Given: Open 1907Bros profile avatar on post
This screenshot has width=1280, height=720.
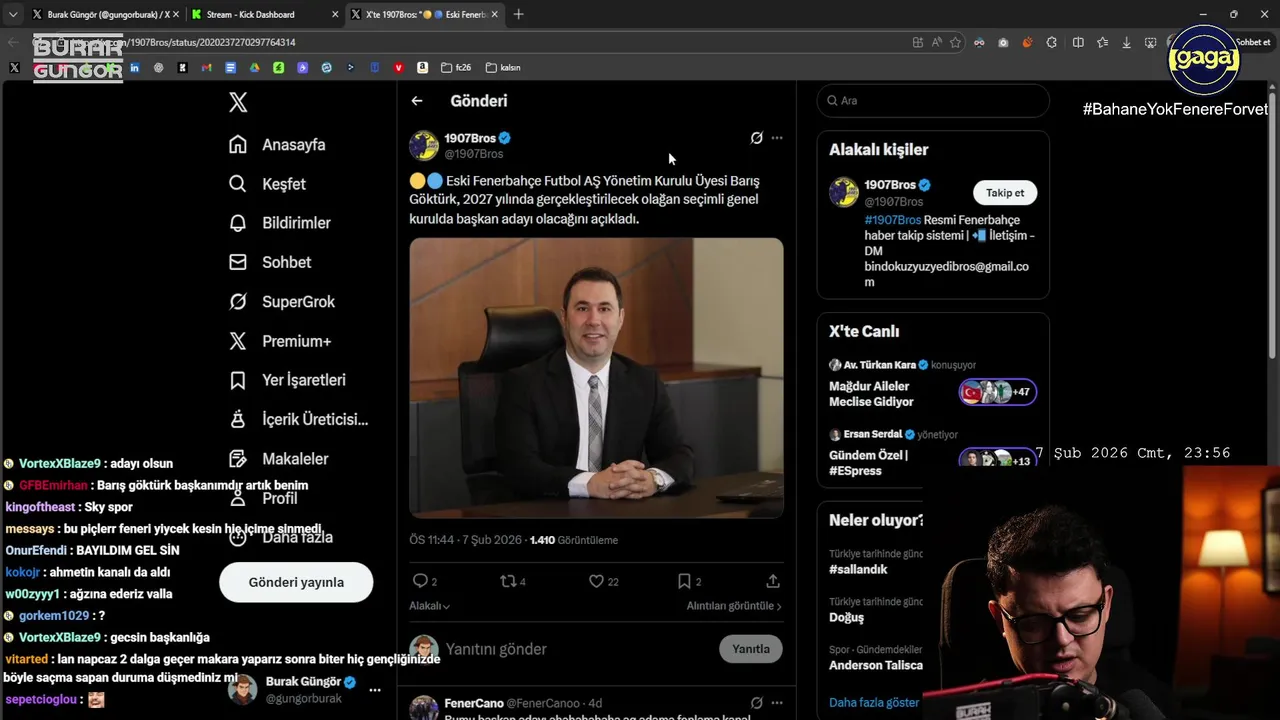Looking at the screenshot, I should pyautogui.click(x=424, y=146).
